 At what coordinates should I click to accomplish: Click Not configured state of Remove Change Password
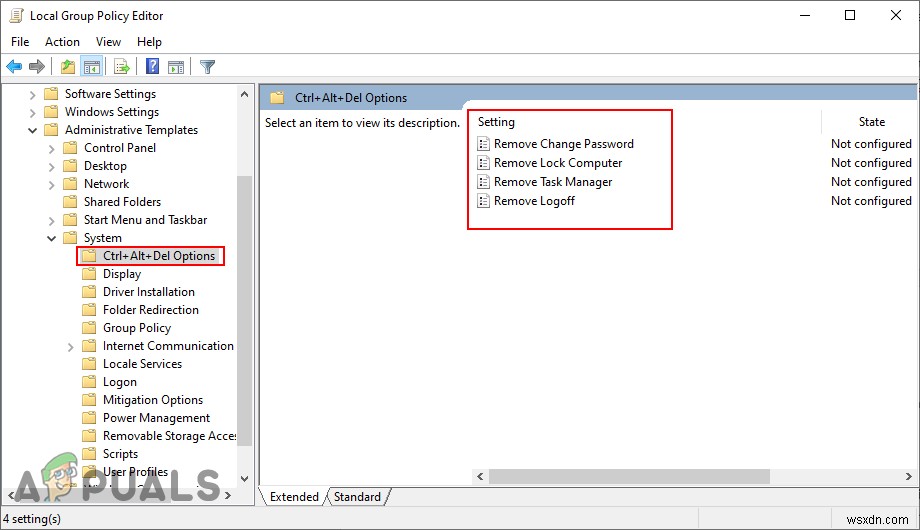(871, 144)
